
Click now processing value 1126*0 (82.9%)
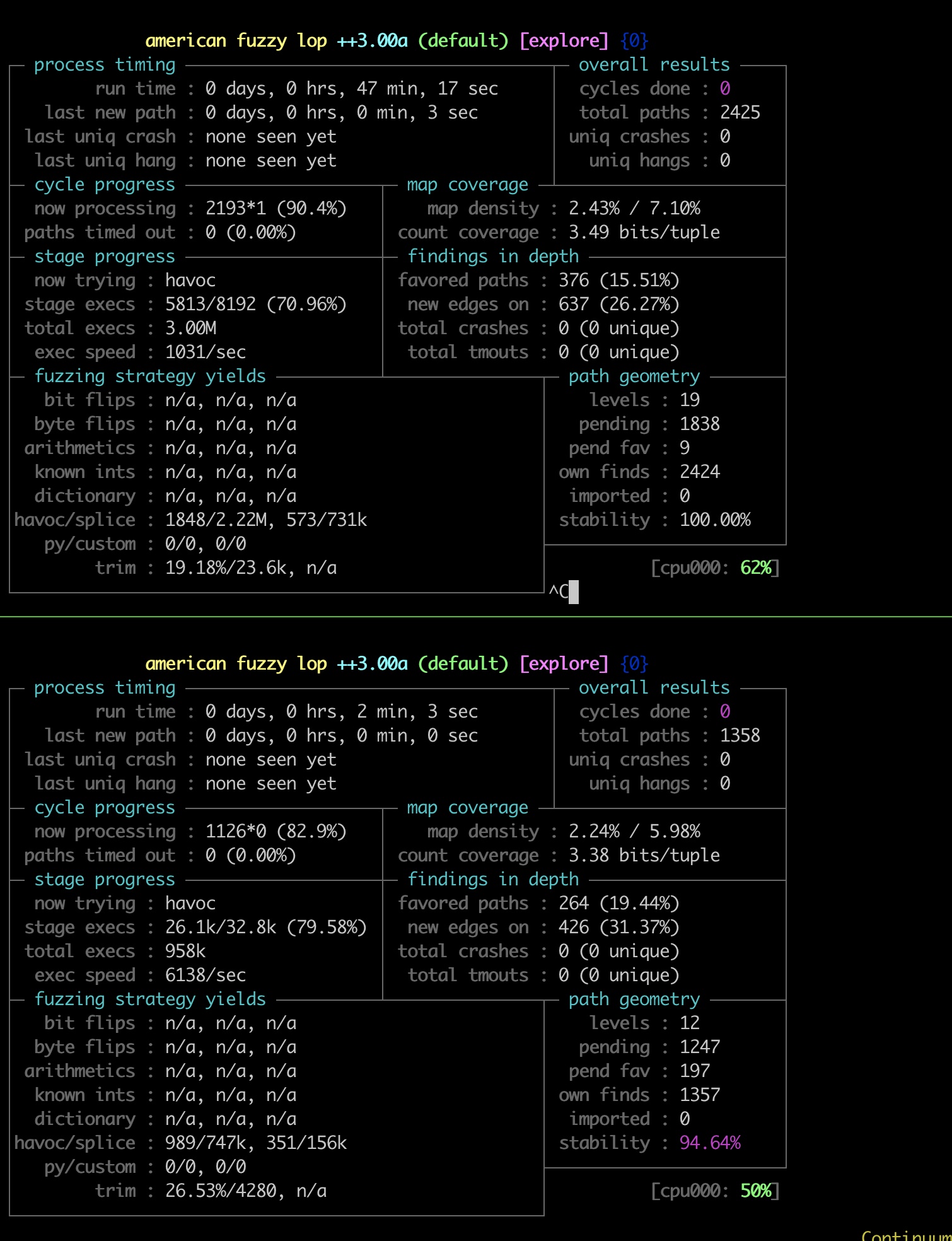click(x=276, y=831)
